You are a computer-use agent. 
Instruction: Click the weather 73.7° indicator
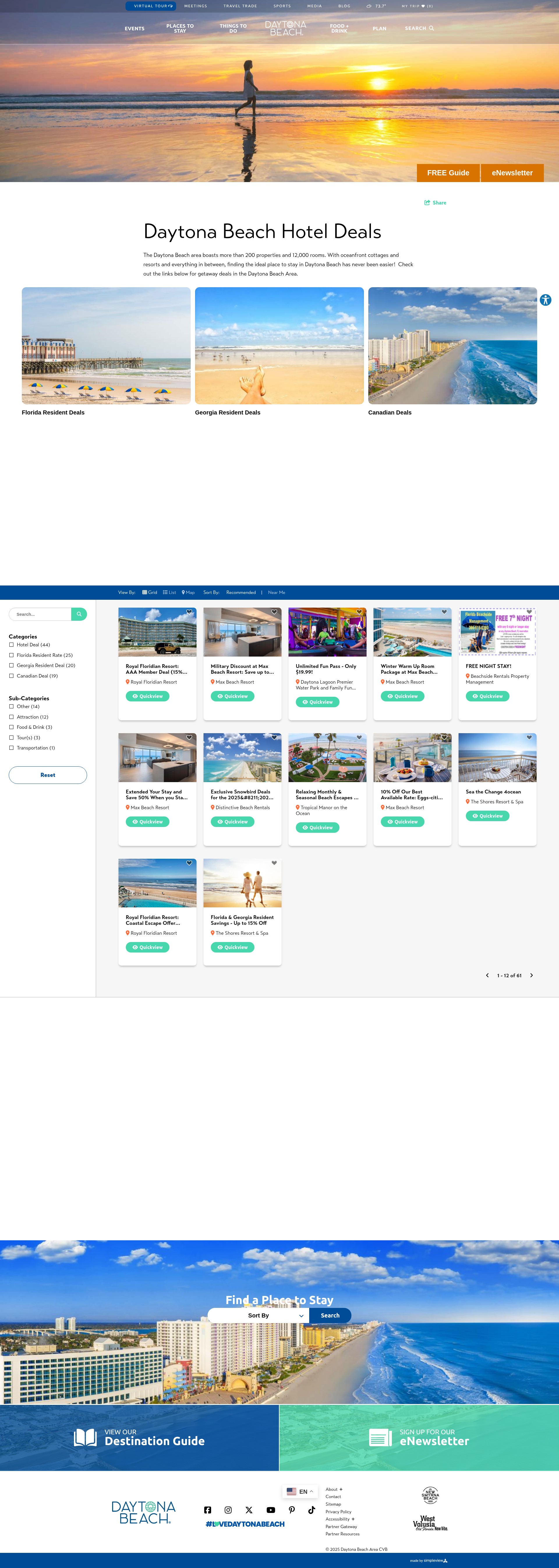click(376, 6)
